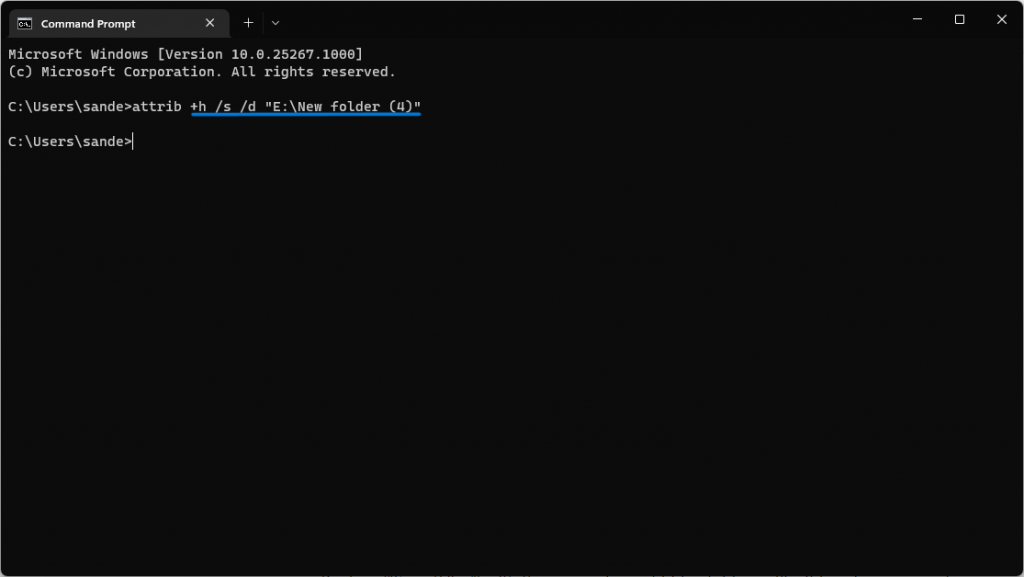The width and height of the screenshot is (1024, 577).
Task: Click the blank terminal area below prompt
Action: pos(512,359)
